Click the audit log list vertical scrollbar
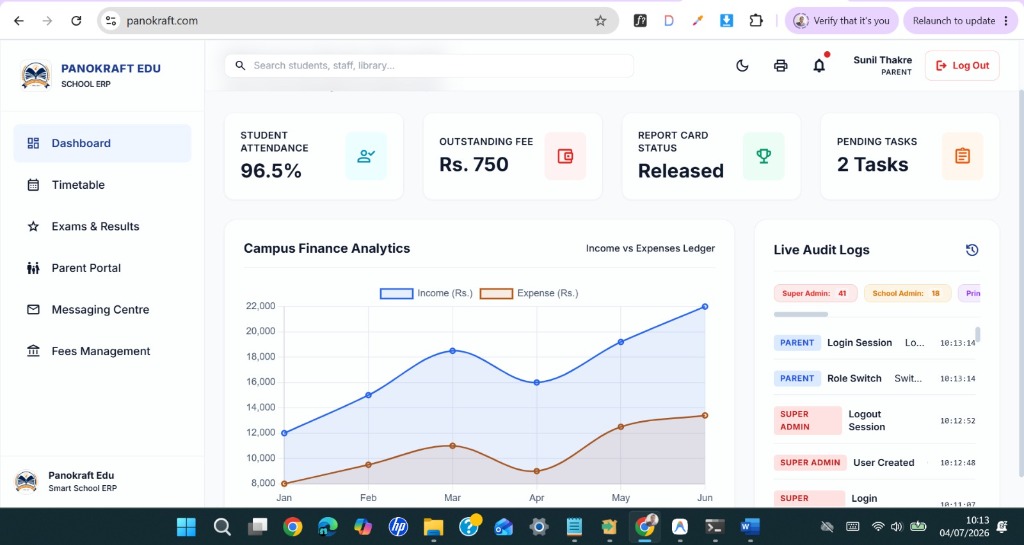Viewport: 1024px width, 545px height. click(x=977, y=335)
